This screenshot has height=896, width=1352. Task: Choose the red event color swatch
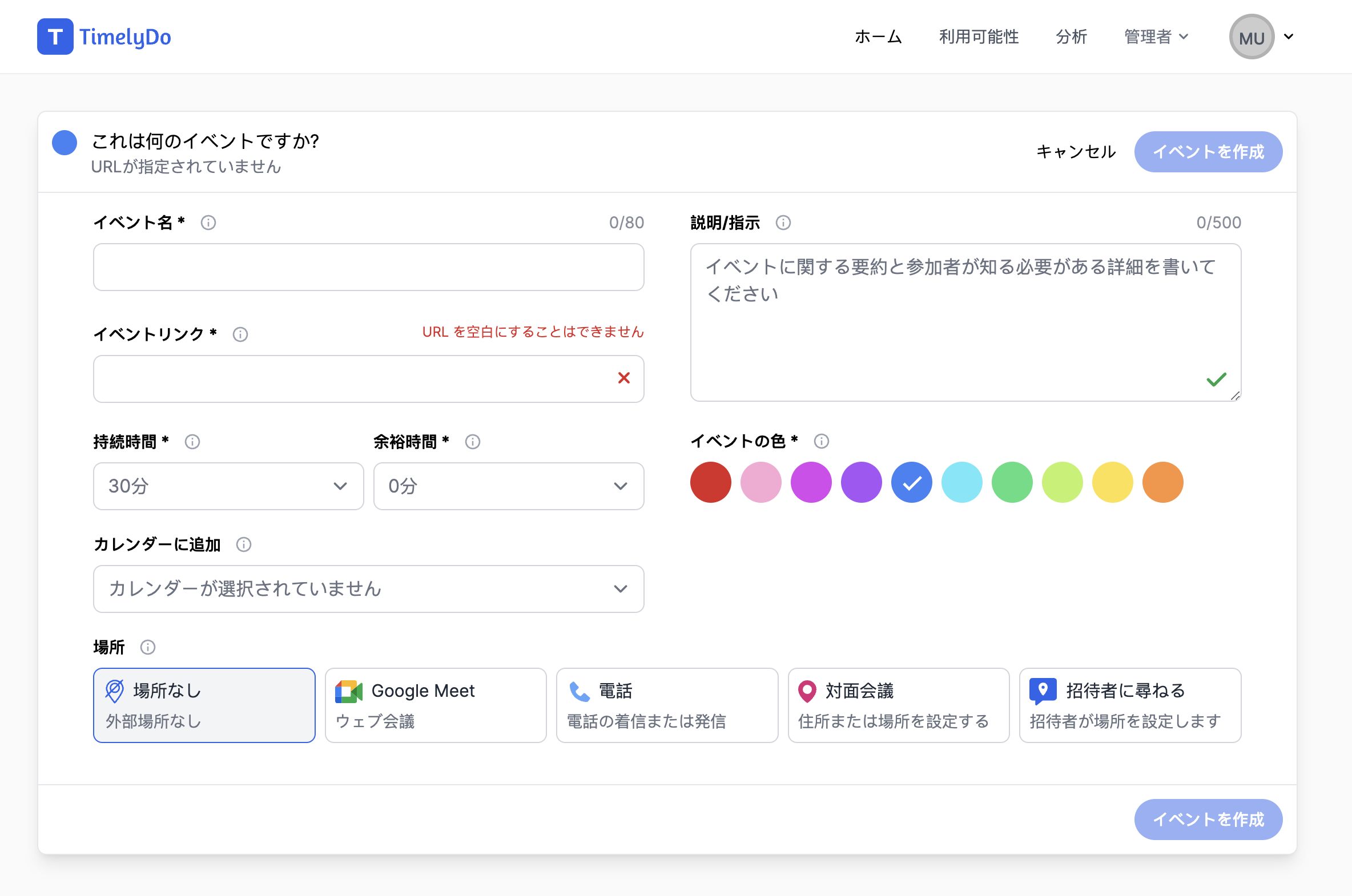pyautogui.click(x=711, y=482)
